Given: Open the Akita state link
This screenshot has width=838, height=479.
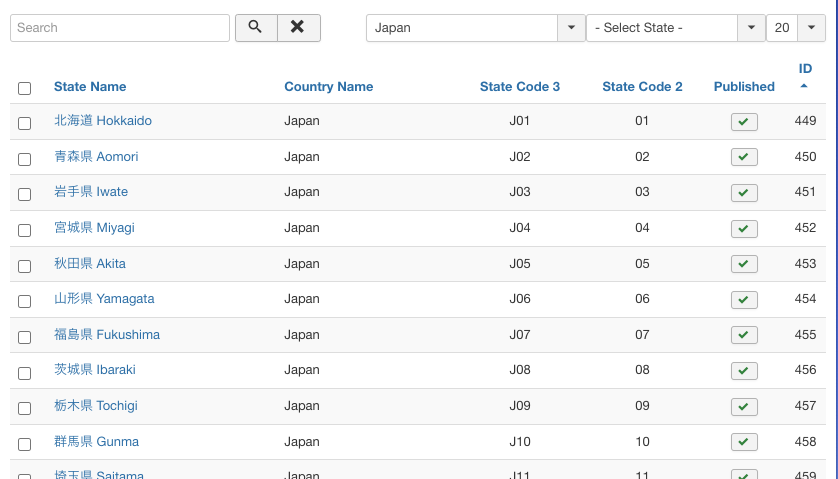Looking at the screenshot, I should point(90,264).
